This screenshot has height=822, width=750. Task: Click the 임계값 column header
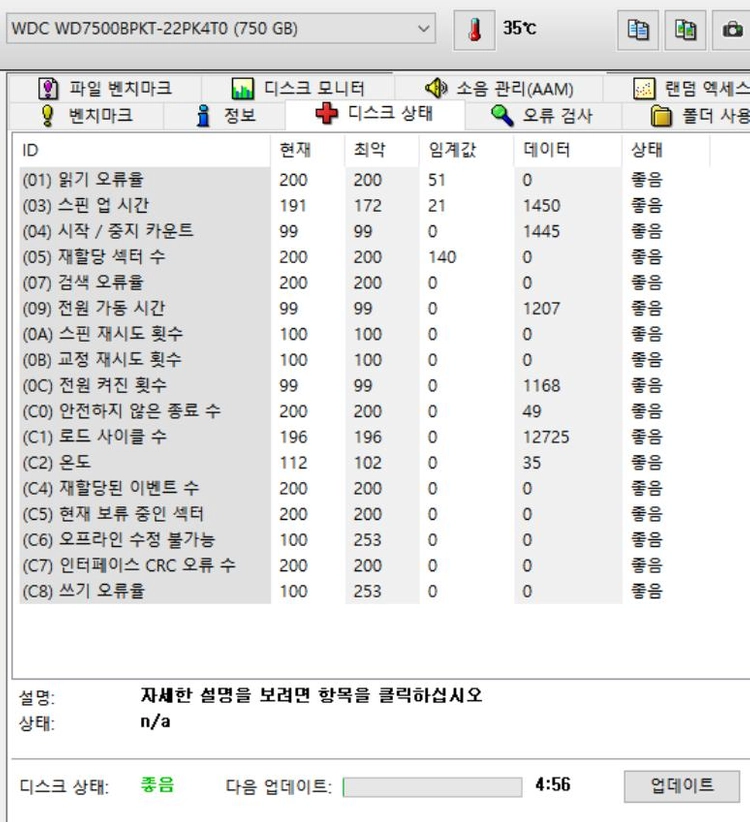(x=466, y=150)
